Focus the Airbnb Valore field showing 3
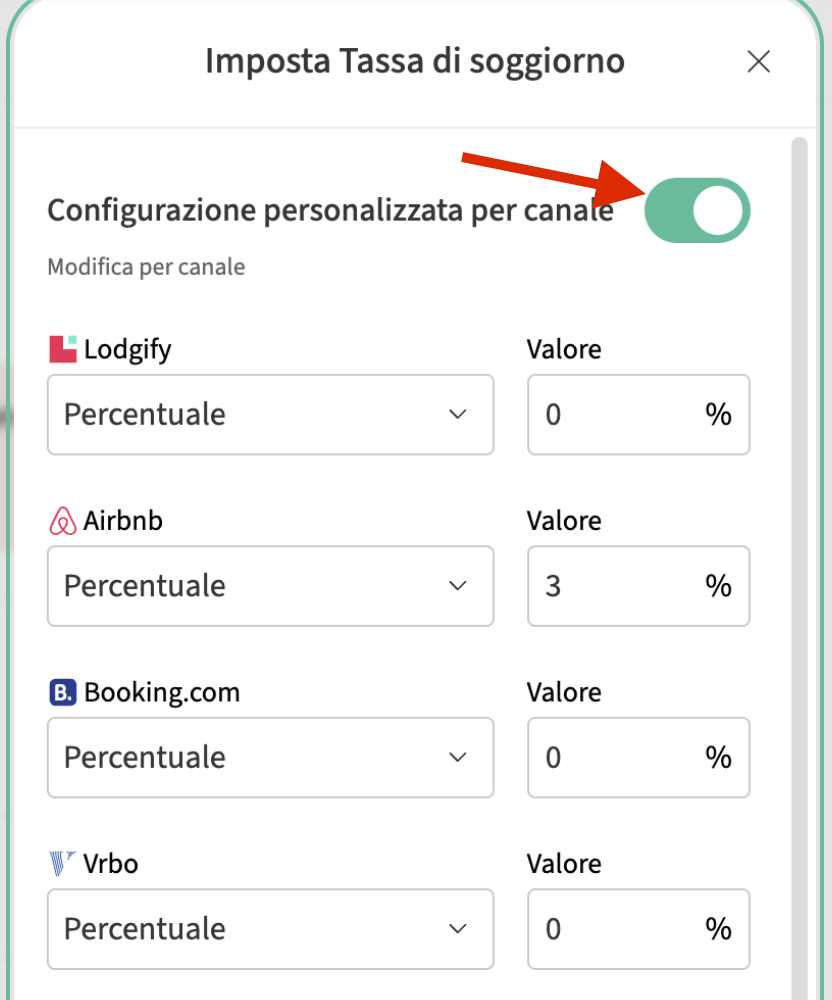Image resolution: width=832 pixels, height=1000 pixels. (x=620, y=586)
